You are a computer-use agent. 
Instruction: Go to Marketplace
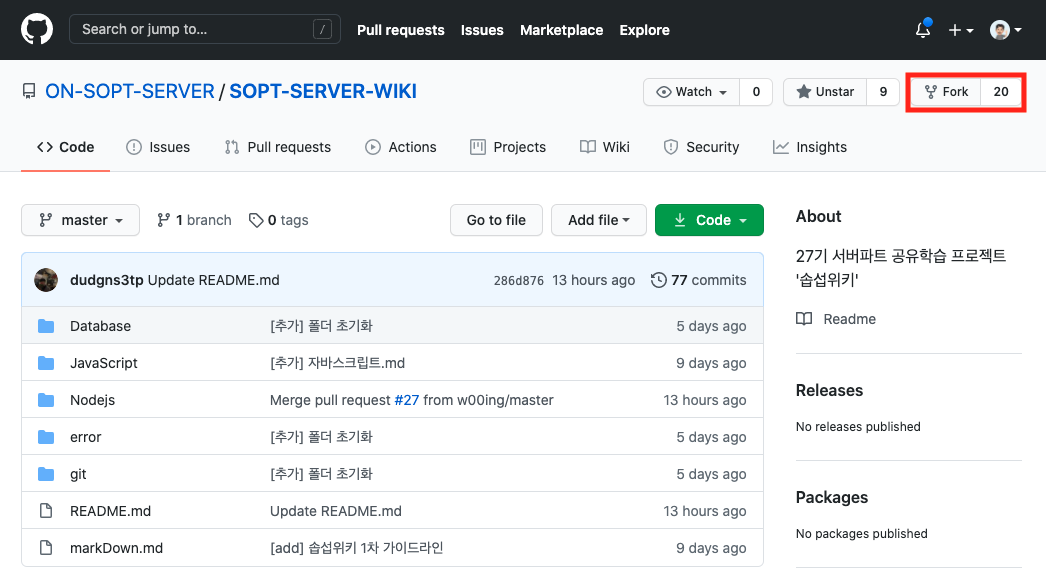(x=561, y=30)
